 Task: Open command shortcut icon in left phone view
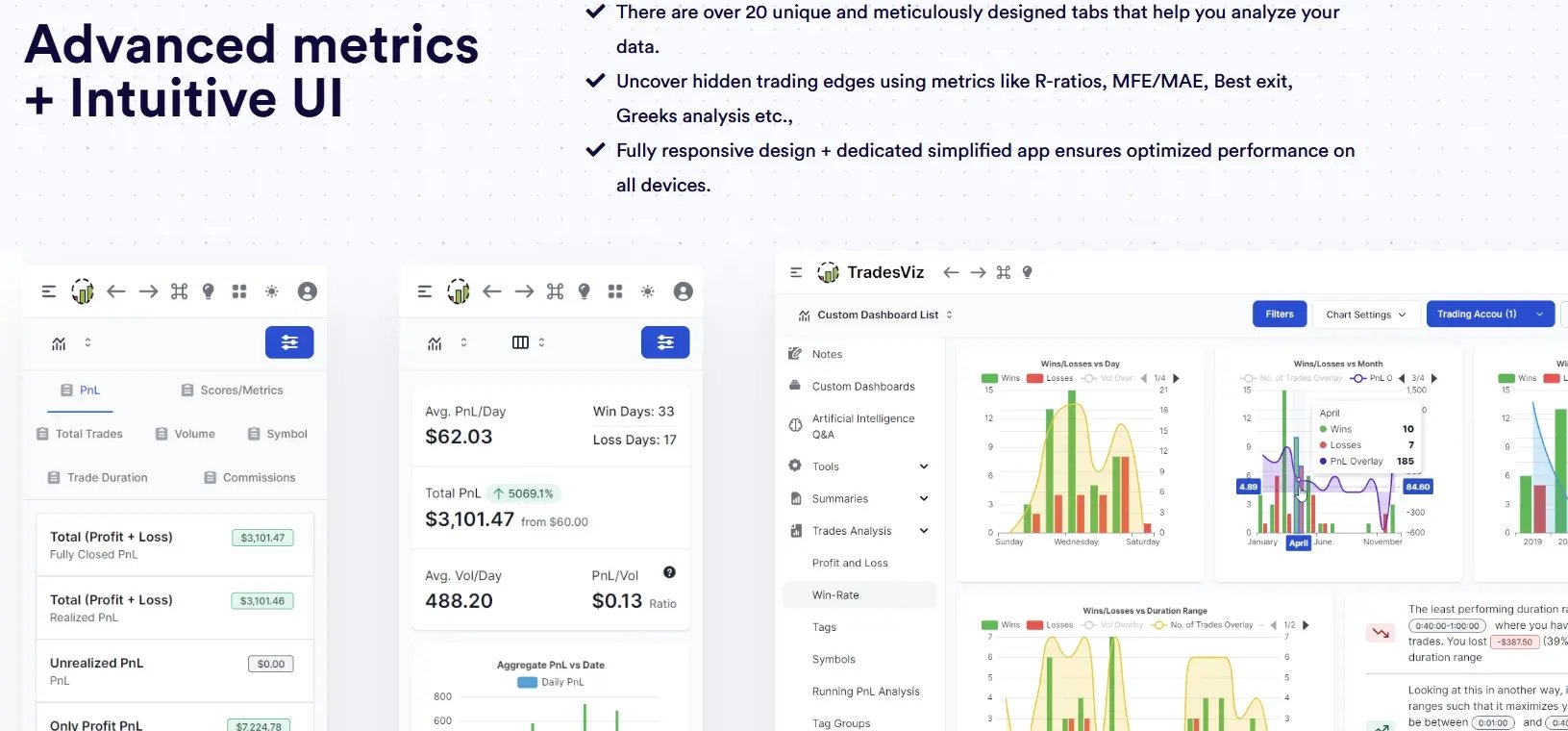coord(179,291)
